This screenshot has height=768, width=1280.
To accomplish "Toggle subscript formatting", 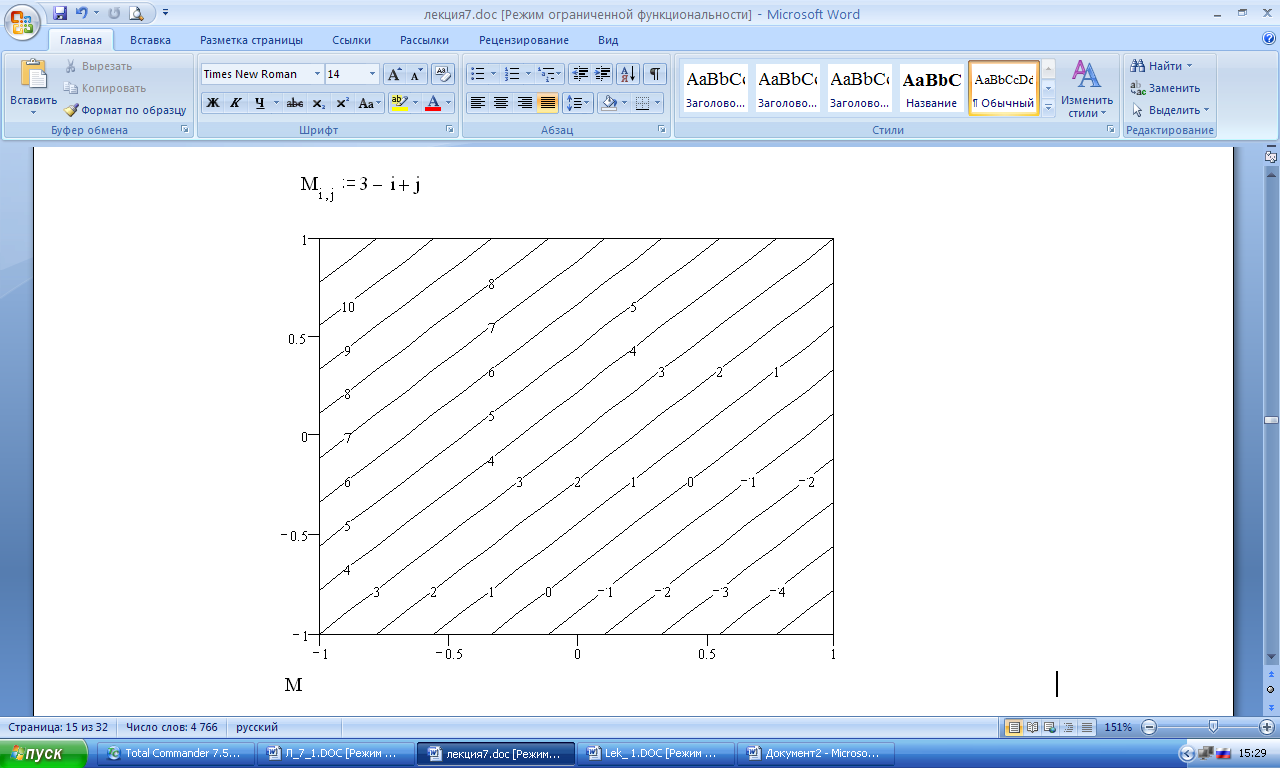I will pyautogui.click(x=318, y=102).
